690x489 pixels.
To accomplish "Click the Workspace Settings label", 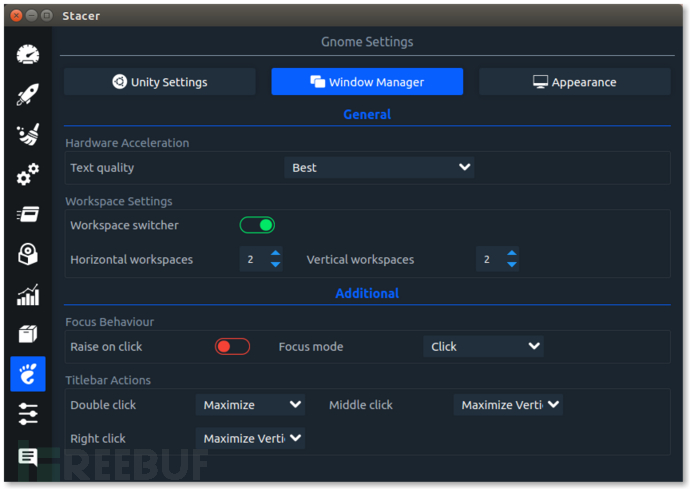I will coord(119,201).
